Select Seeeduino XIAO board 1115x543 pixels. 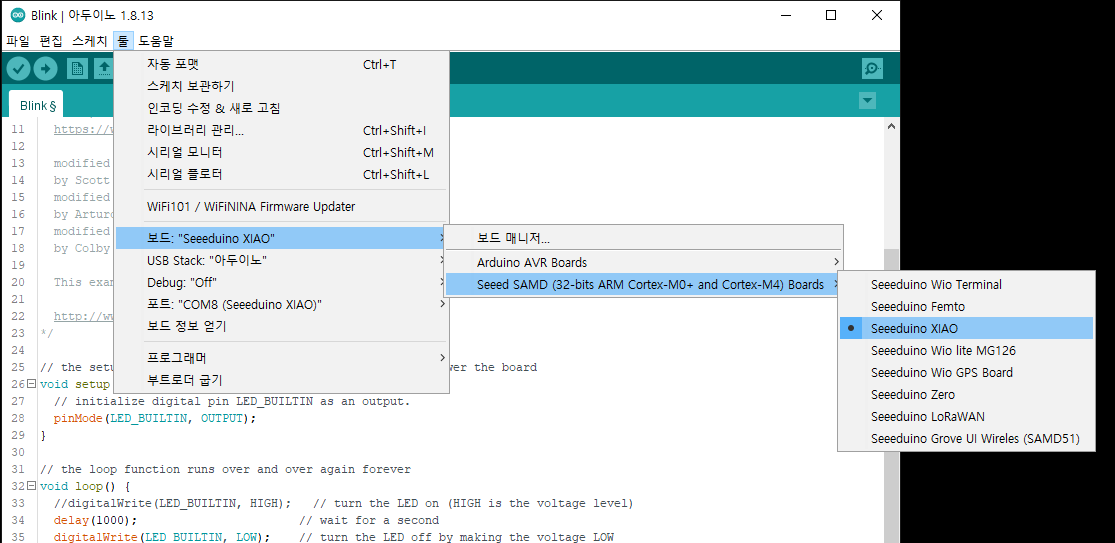point(966,328)
